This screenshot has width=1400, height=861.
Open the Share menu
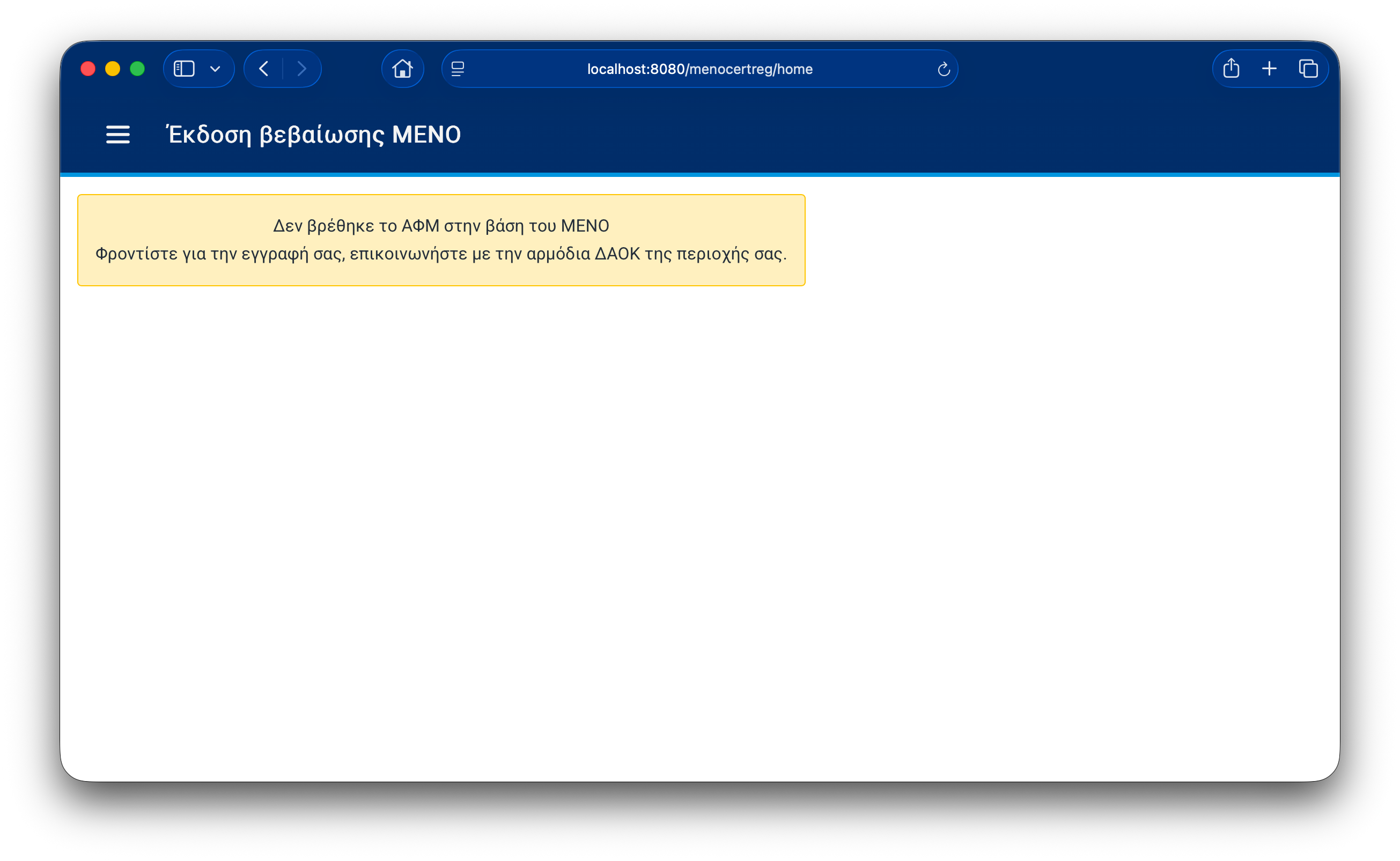[x=1231, y=69]
